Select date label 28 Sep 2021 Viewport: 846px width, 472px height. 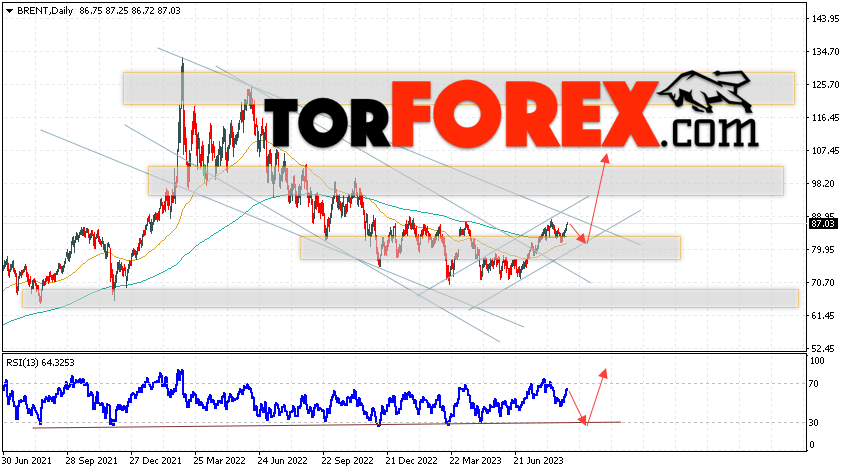click(x=91, y=461)
